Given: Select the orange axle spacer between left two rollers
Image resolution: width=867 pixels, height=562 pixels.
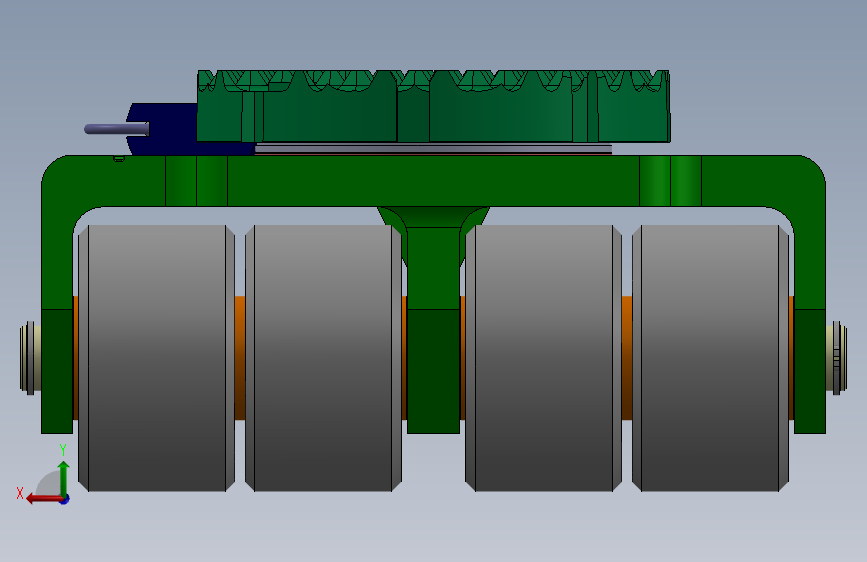Looking at the screenshot, I should (x=240, y=358).
